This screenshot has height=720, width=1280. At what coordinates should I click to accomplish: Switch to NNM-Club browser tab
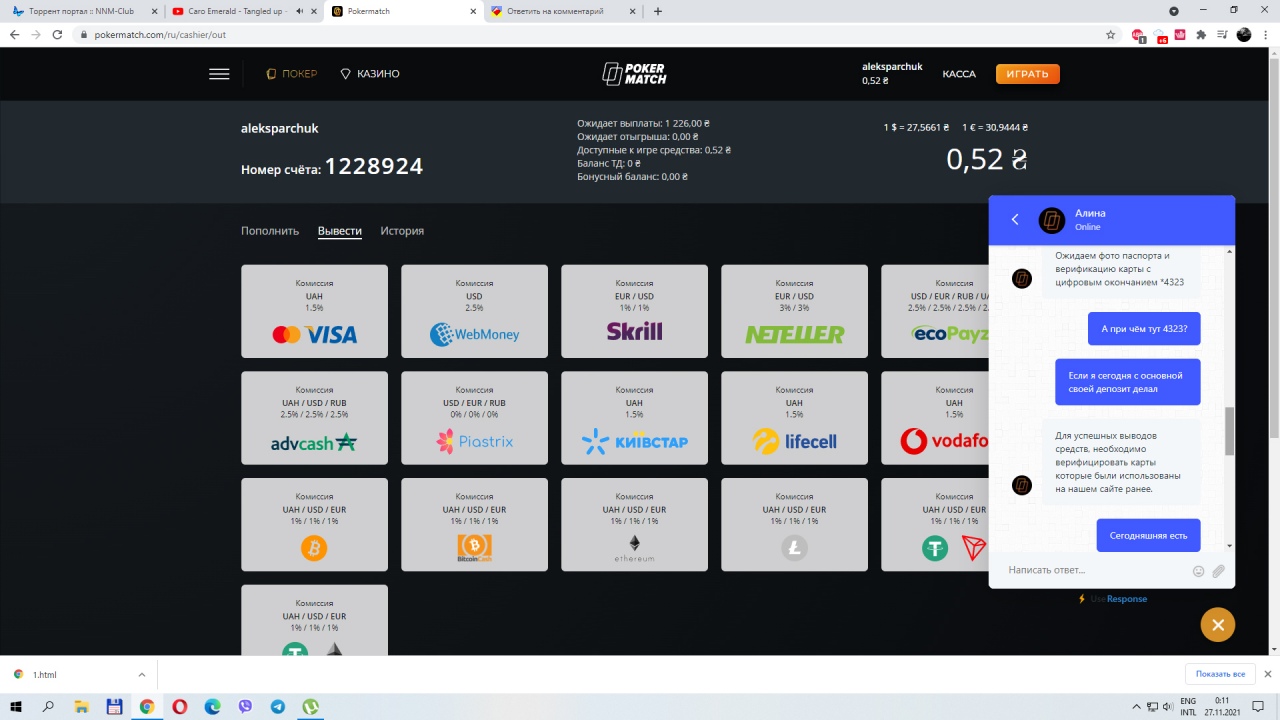(x=83, y=11)
